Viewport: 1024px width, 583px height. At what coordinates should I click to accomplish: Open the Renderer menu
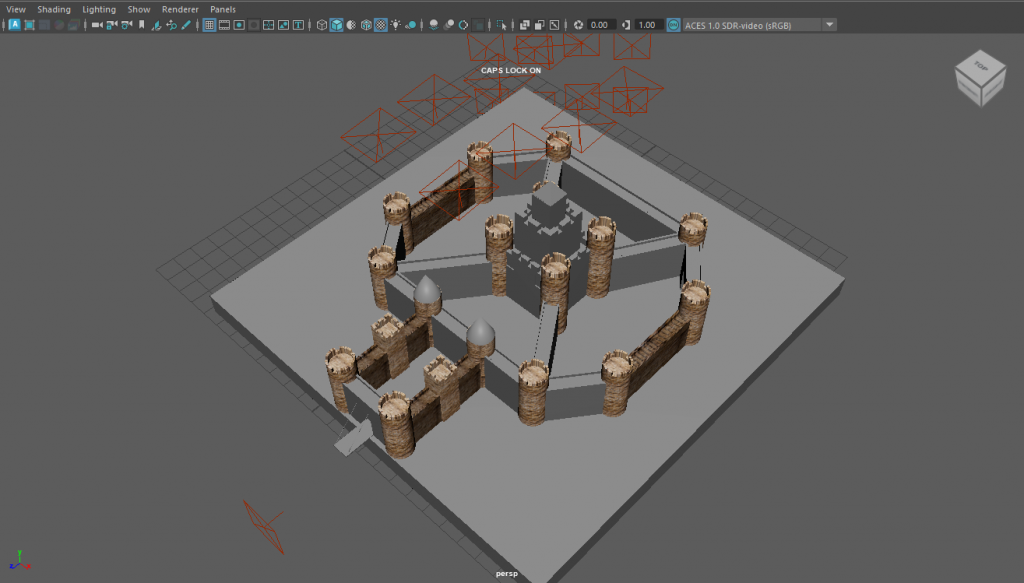coord(179,9)
